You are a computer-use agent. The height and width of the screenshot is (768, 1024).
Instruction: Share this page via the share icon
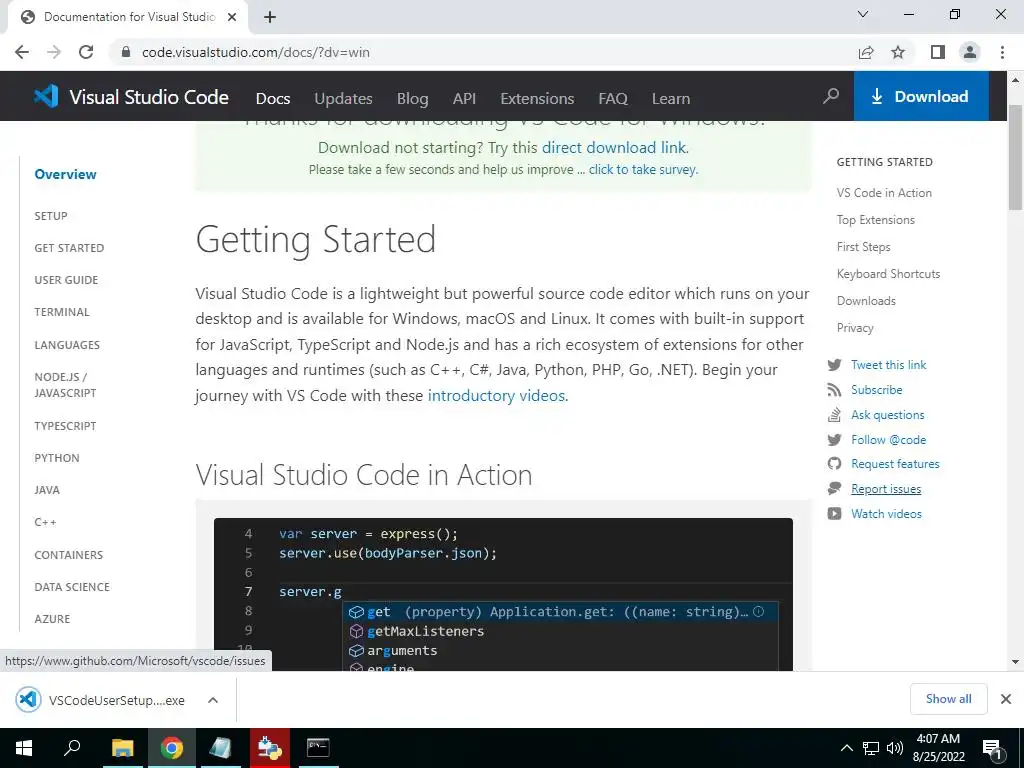pos(866,52)
